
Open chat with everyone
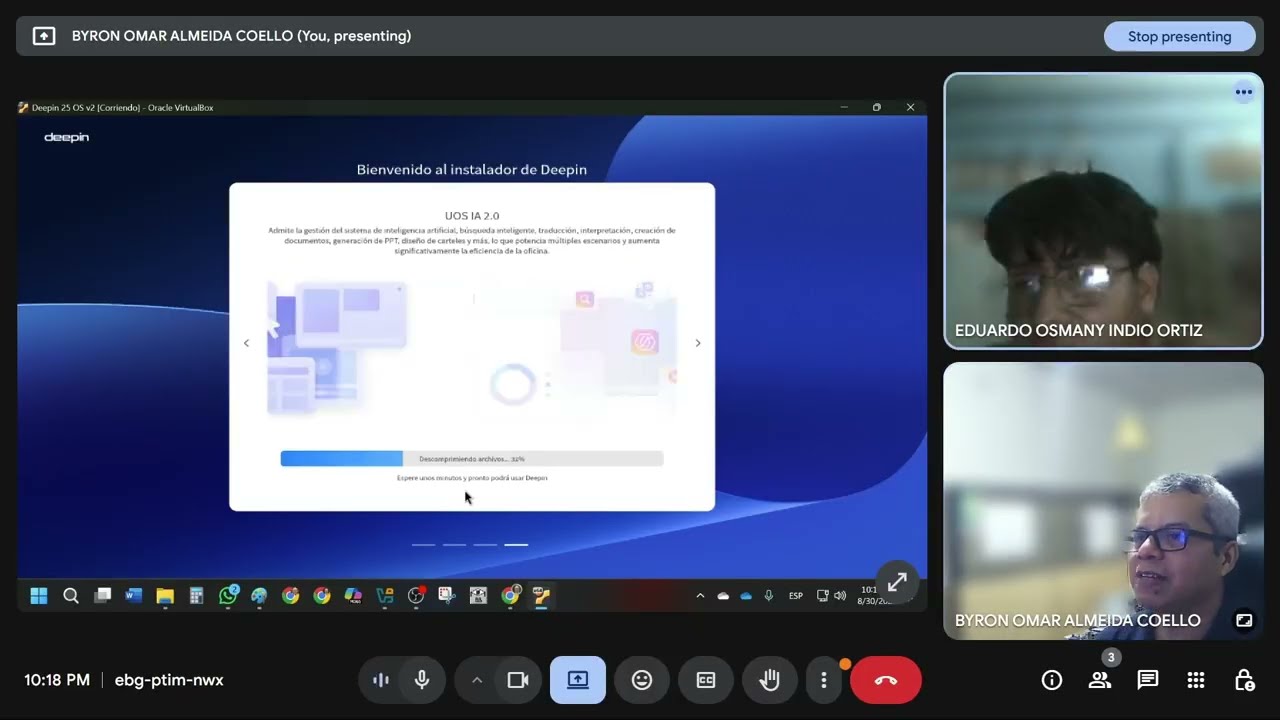click(1148, 680)
